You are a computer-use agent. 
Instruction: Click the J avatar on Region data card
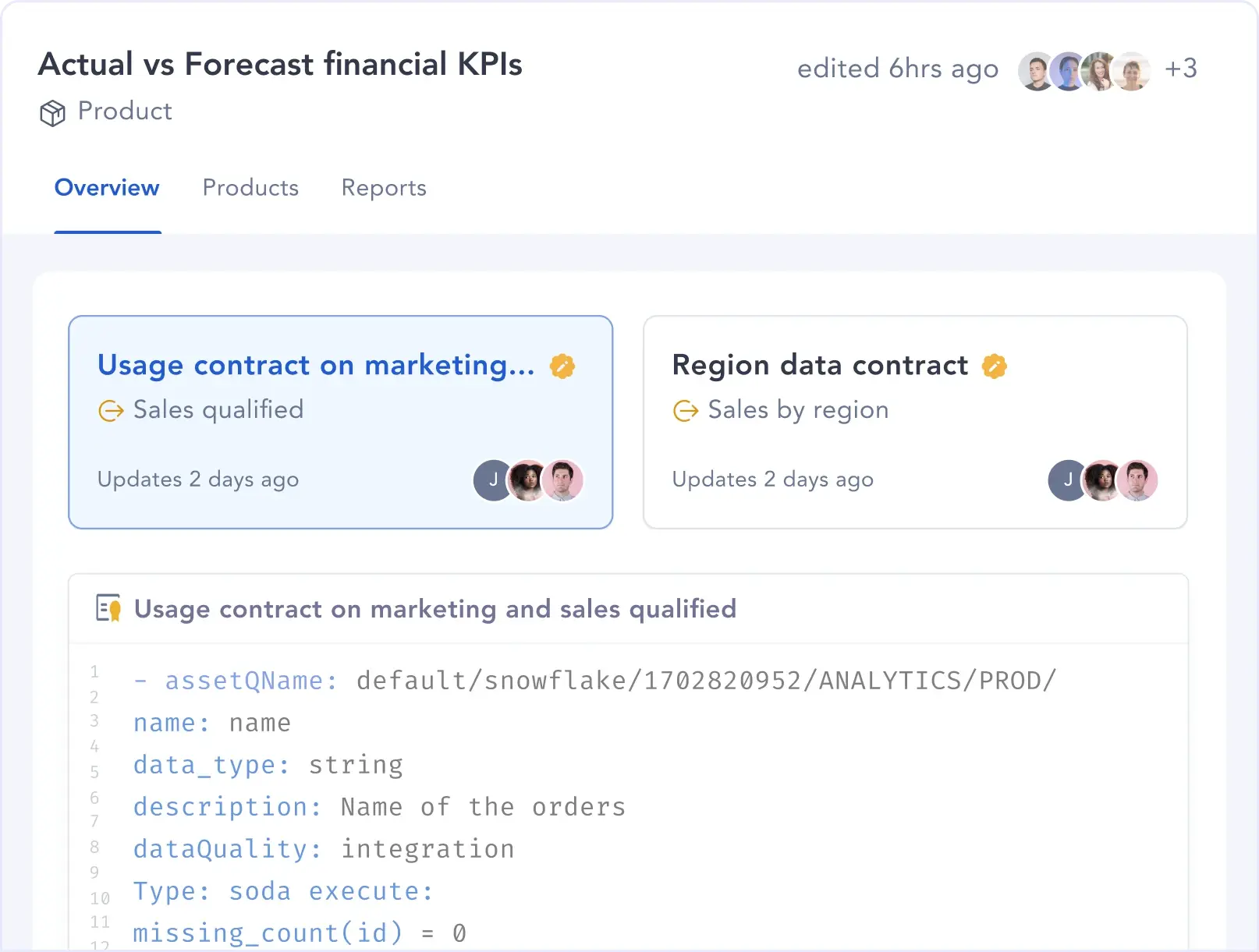(1068, 480)
